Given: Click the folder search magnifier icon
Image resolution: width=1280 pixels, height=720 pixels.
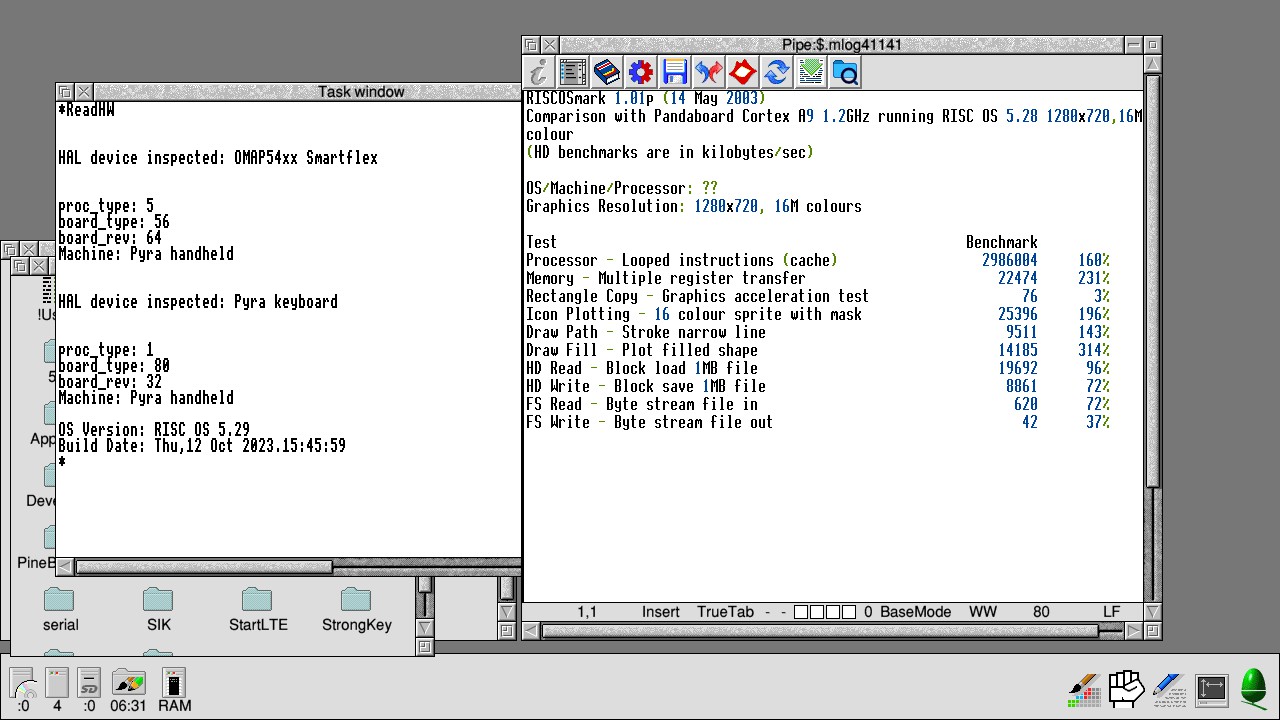Looking at the screenshot, I should (x=845, y=72).
